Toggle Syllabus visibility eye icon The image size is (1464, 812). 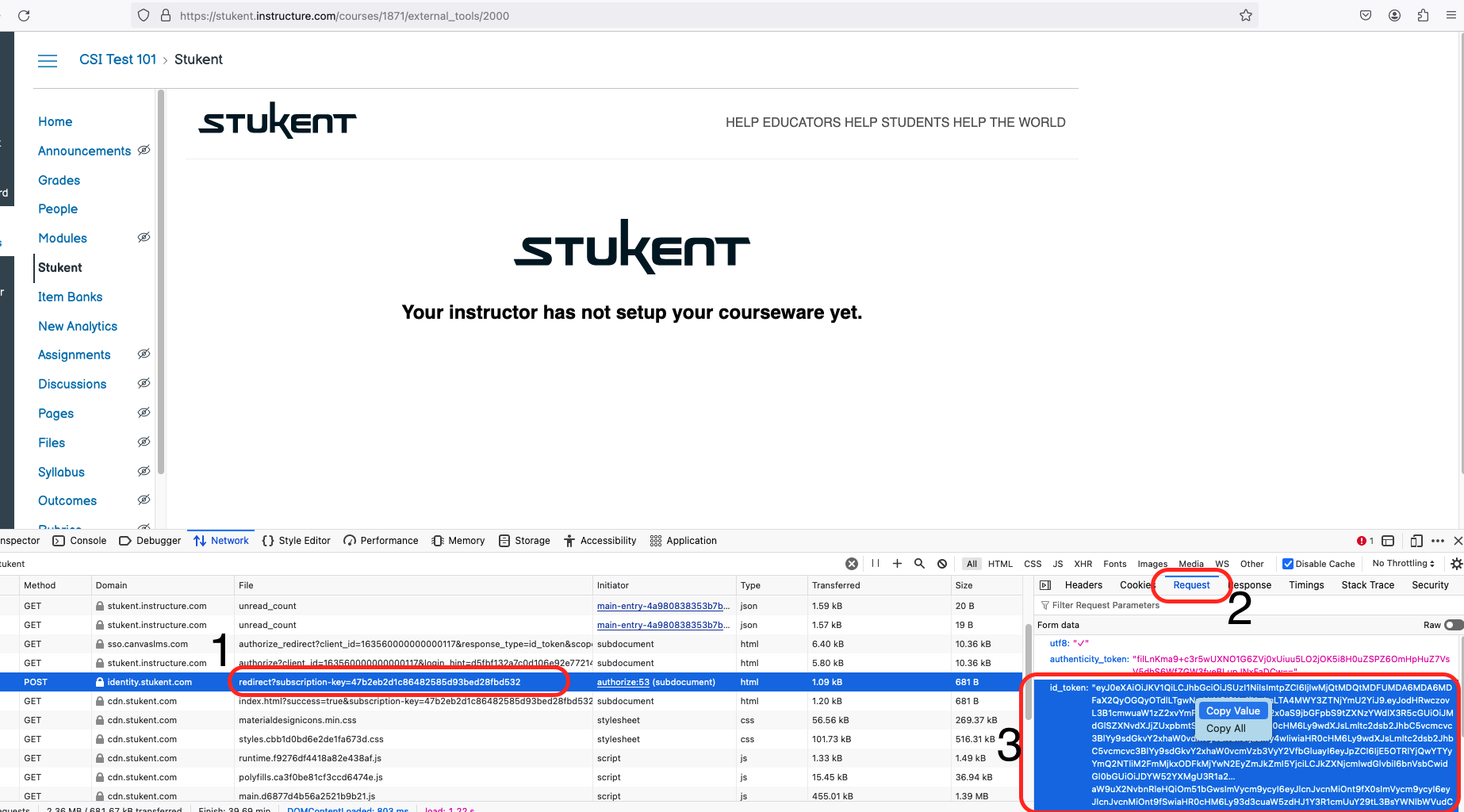pyautogui.click(x=144, y=471)
